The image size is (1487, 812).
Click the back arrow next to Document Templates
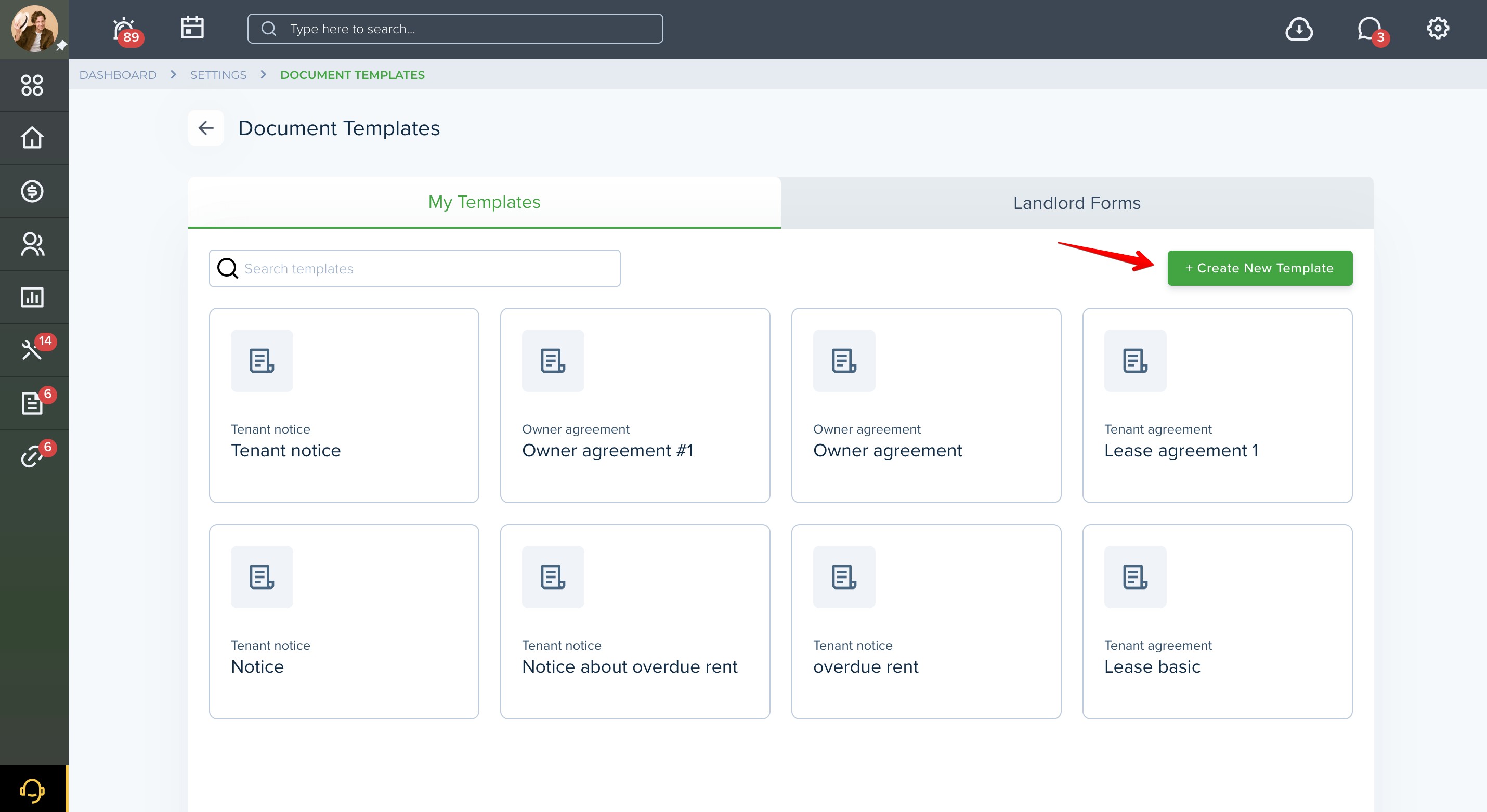click(206, 127)
